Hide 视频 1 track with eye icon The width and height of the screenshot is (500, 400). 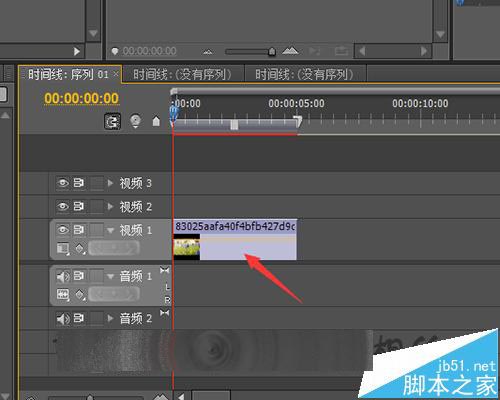pos(63,230)
